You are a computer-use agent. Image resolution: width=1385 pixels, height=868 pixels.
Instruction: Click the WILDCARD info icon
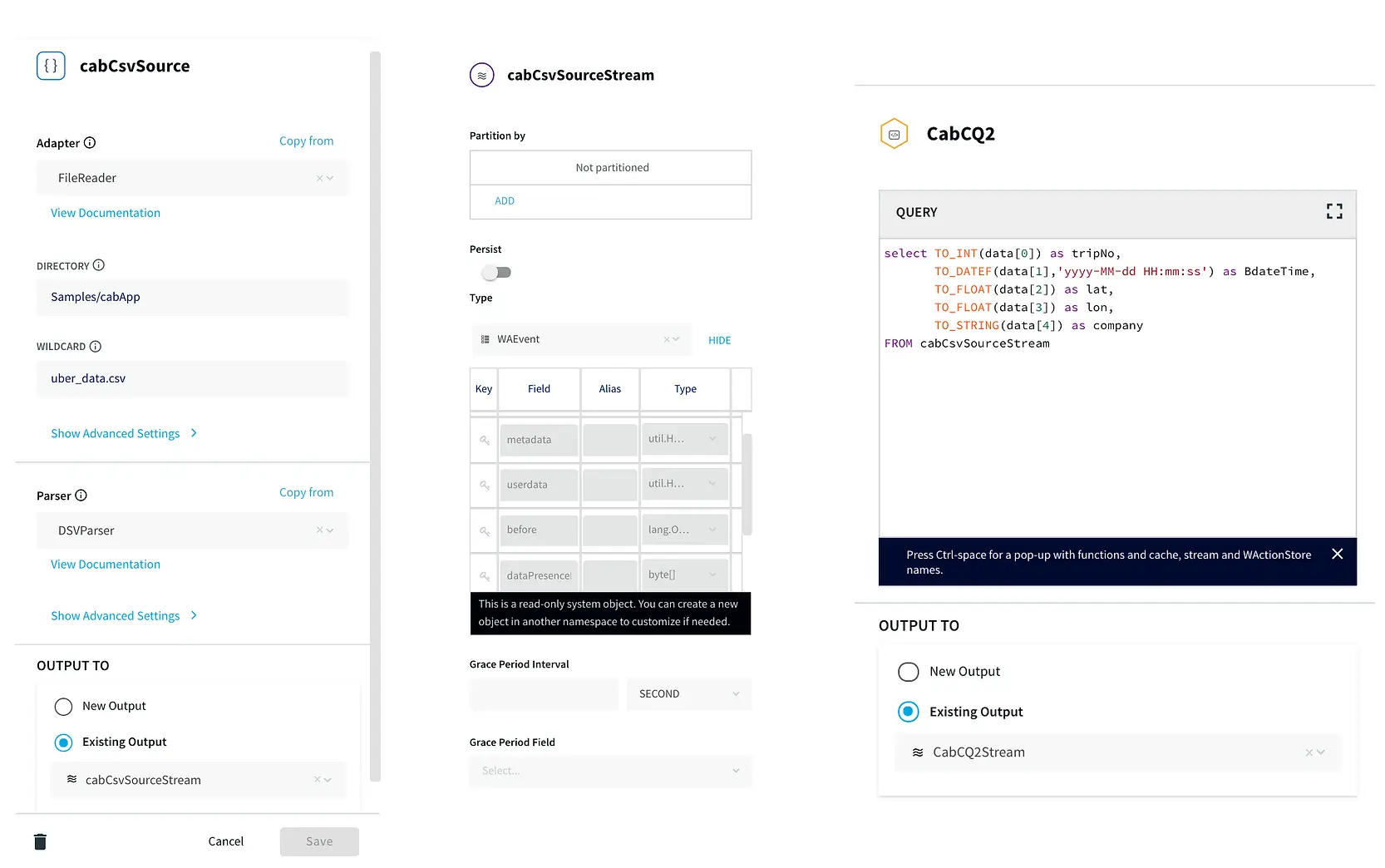(x=96, y=347)
